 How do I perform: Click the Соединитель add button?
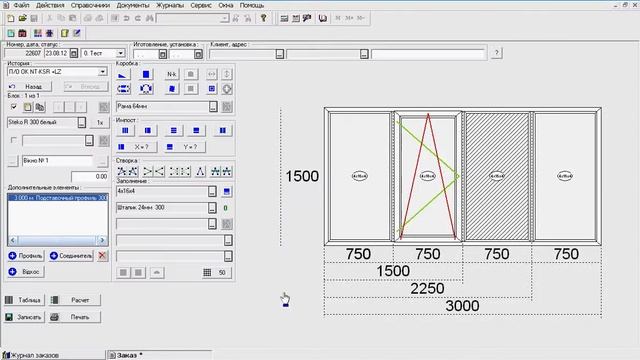pyautogui.click(x=71, y=256)
